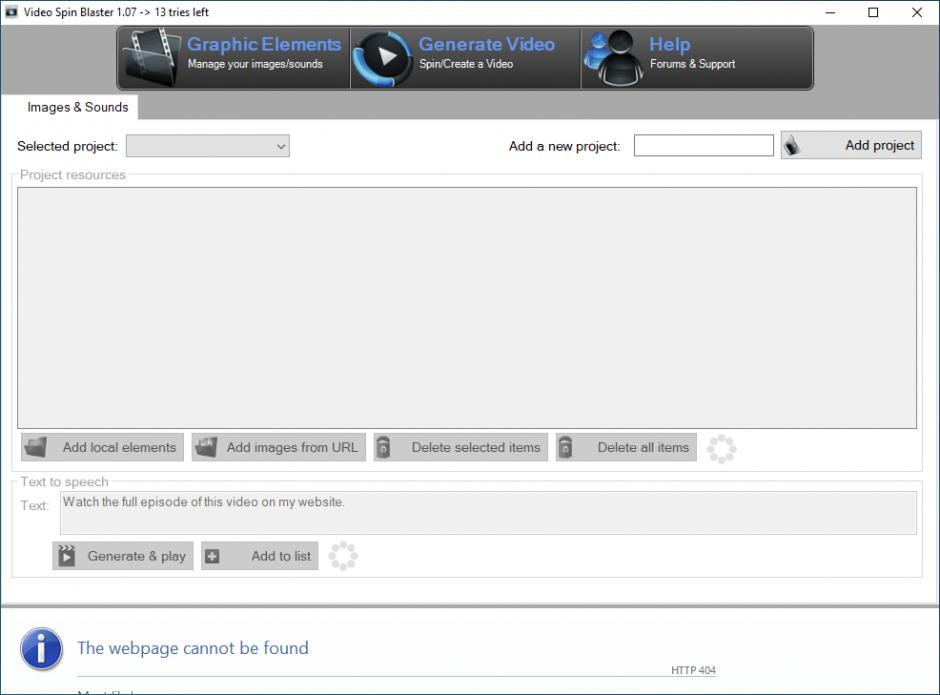Click Generate & play button
This screenshot has height=695, width=940.
(x=123, y=556)
